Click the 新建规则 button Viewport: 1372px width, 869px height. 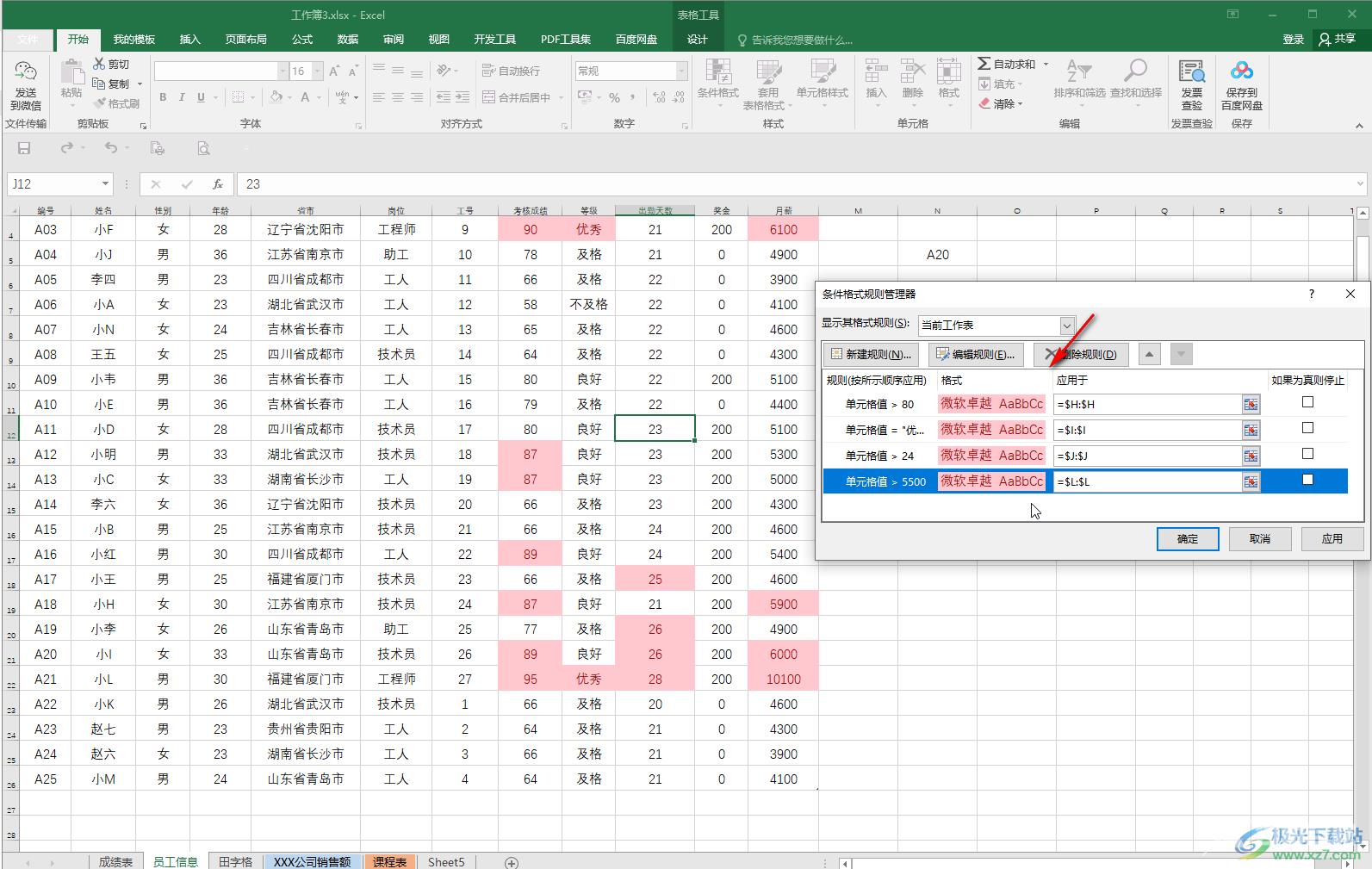tap(871, 354)
